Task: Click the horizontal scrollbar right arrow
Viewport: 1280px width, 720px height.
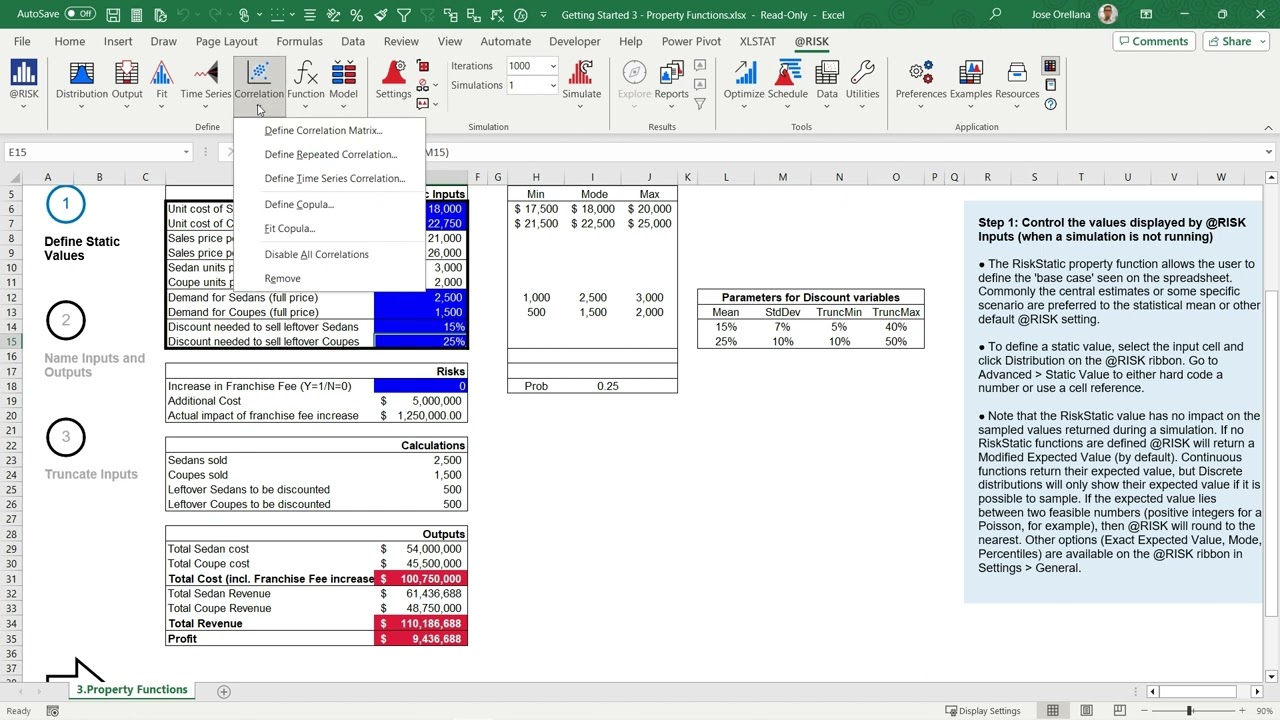Action: (x=1257, y=691)
